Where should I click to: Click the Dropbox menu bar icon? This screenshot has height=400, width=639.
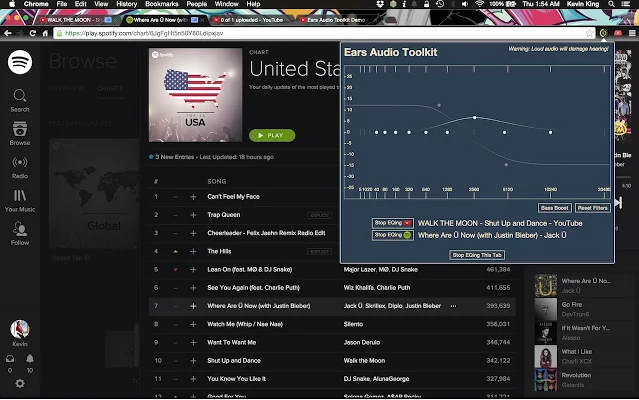380,4
